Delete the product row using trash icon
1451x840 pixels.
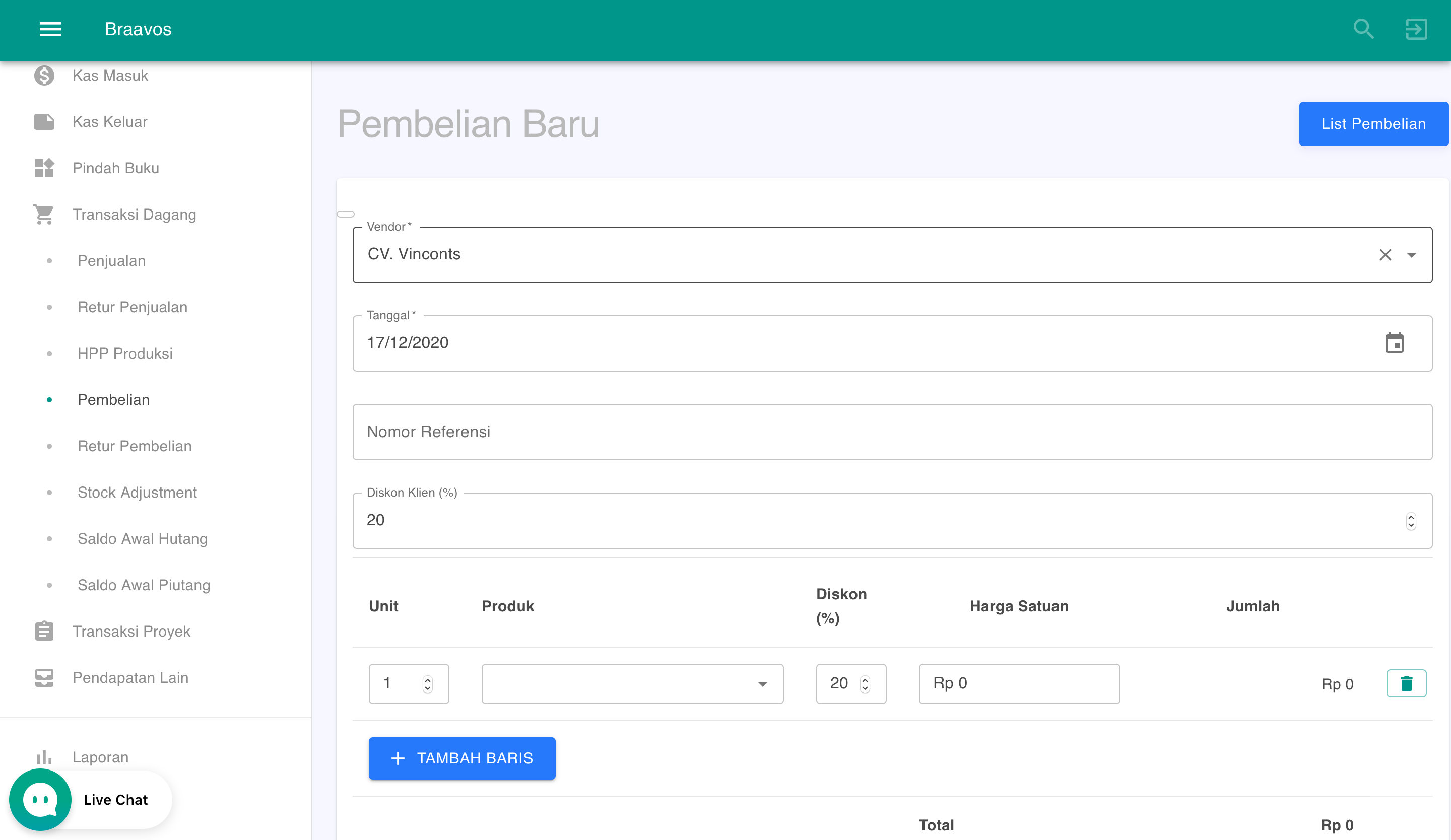(1406, 683)
